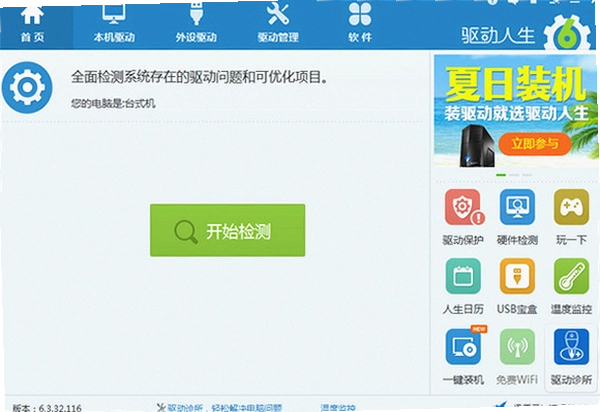Click the 夏日装机 promotional banner
Screen dimensions: 600x412
pyautogui.click(x=515, y=111)
